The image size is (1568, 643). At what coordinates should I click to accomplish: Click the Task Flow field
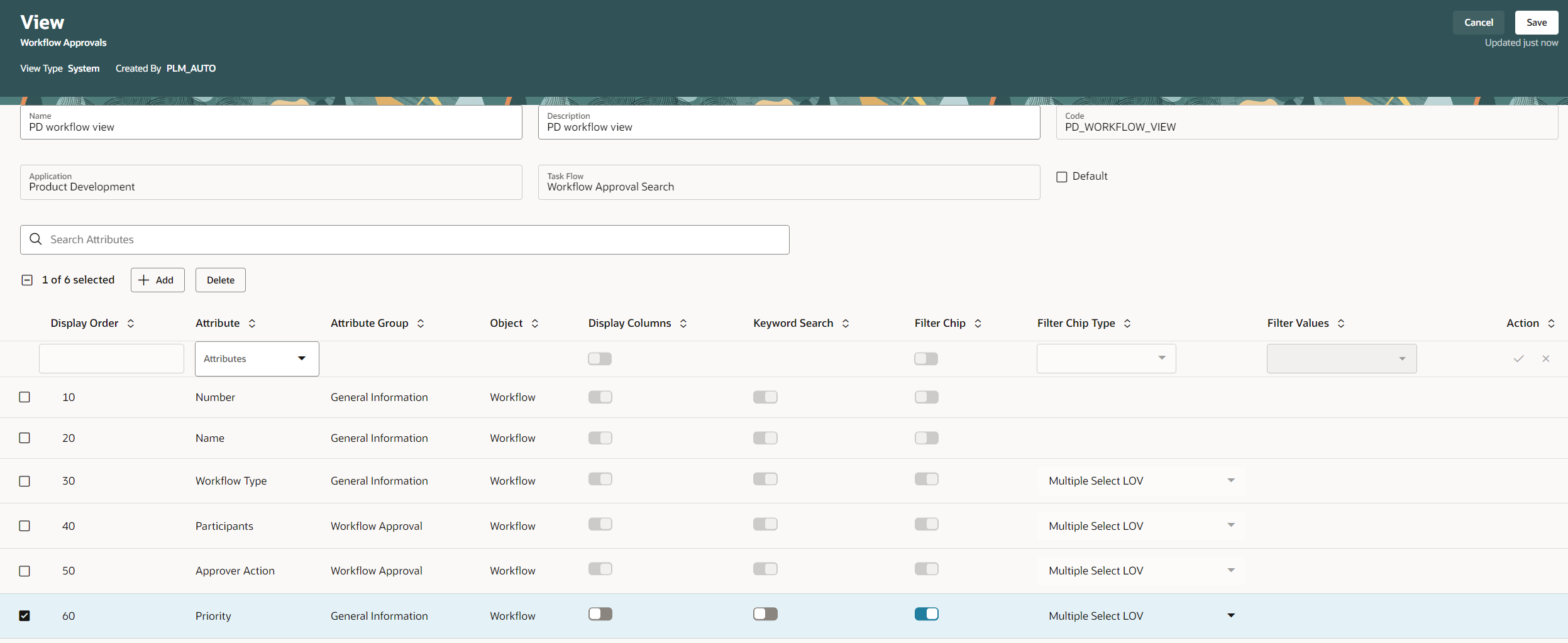coord(789,182)
